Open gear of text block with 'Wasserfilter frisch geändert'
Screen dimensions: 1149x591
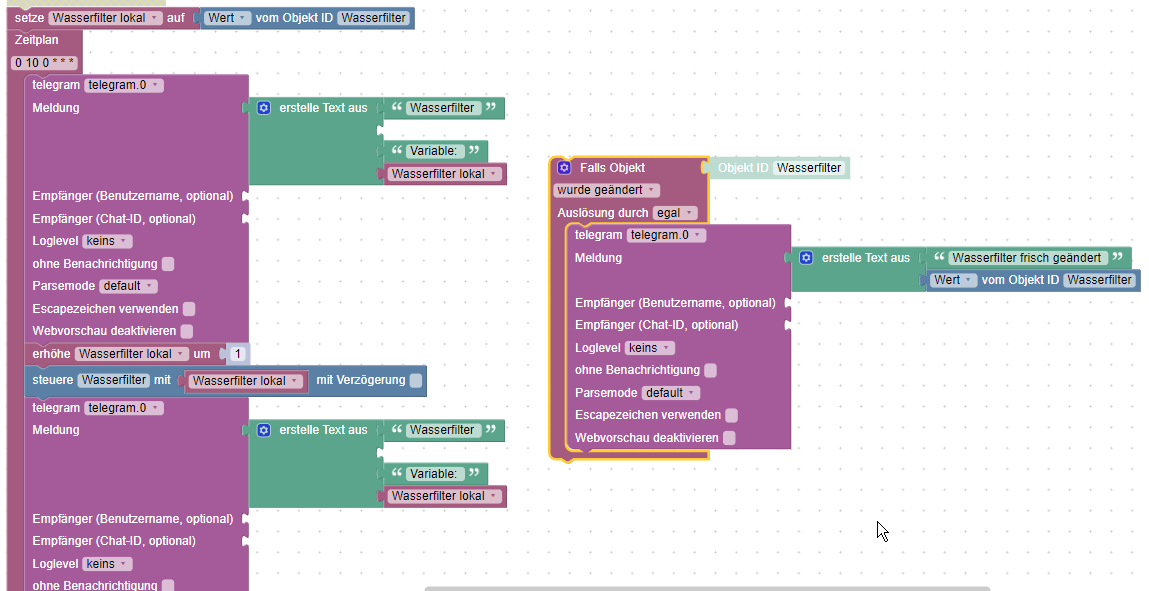pyautogui.click(x=806, y=258)
